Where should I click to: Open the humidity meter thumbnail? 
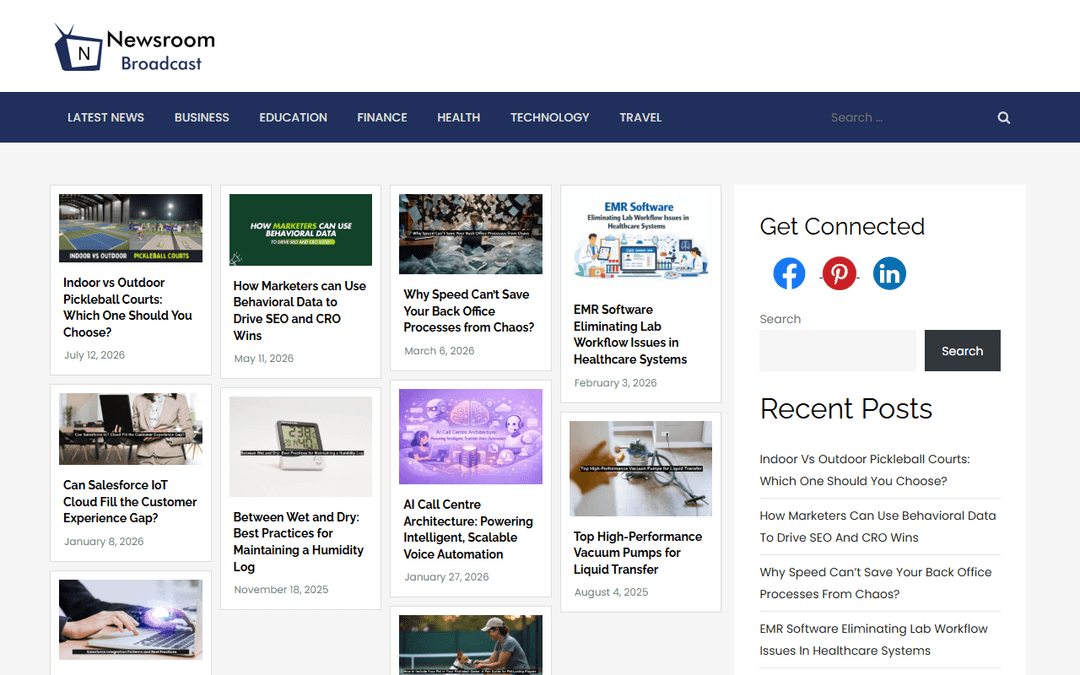click(300, 446)
